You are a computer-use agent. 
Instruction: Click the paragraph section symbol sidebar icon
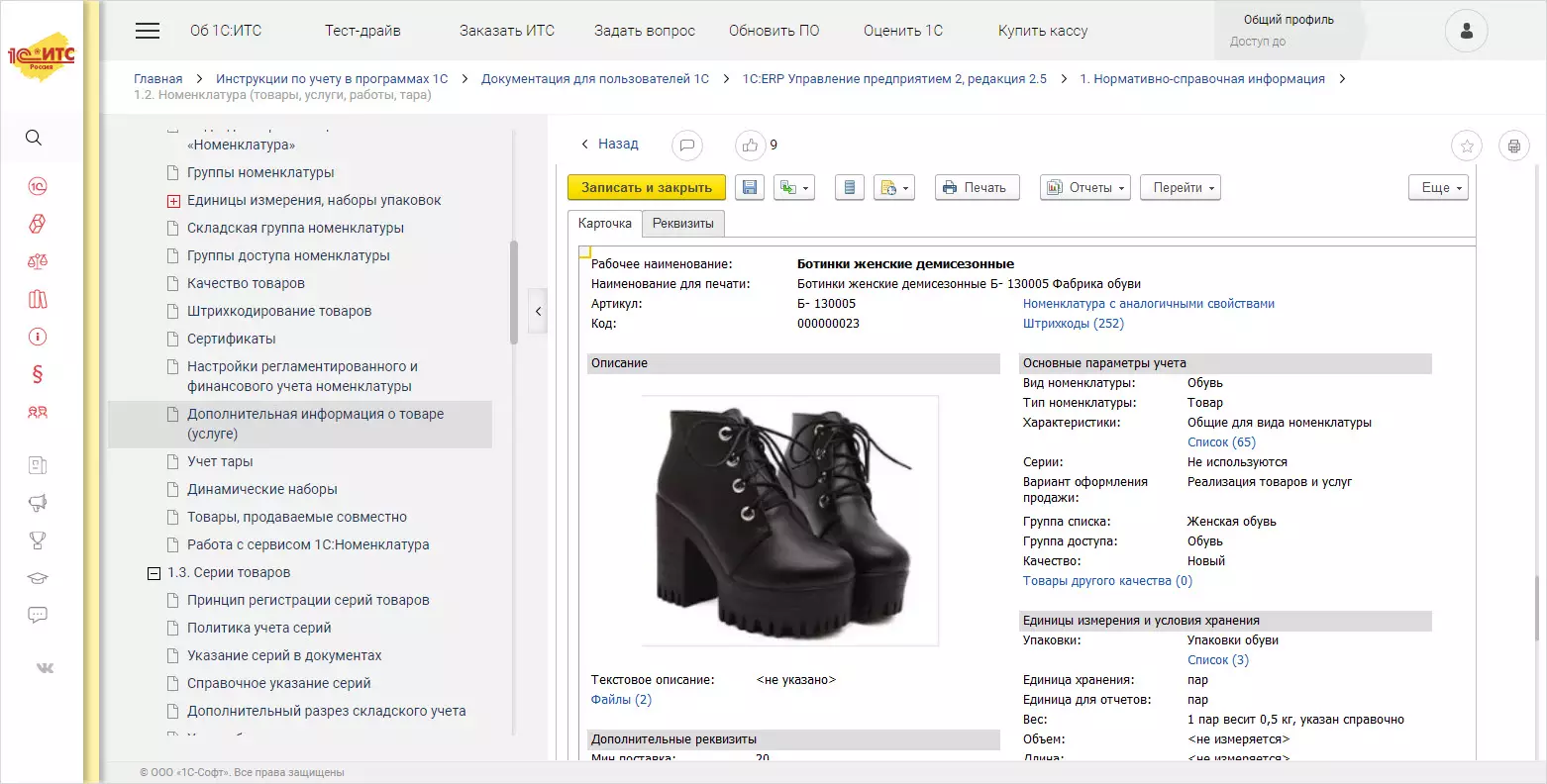pos(38,374)
